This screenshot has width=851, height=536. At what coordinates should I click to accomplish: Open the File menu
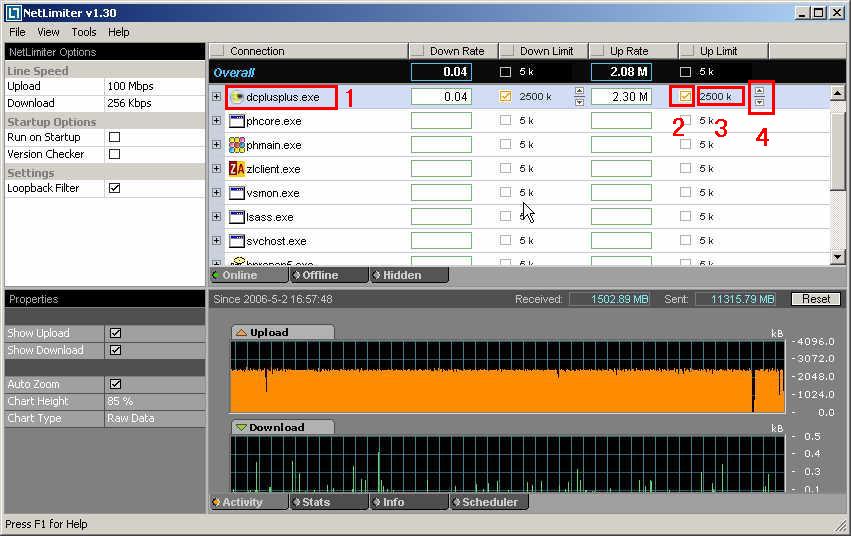[17, 33]
